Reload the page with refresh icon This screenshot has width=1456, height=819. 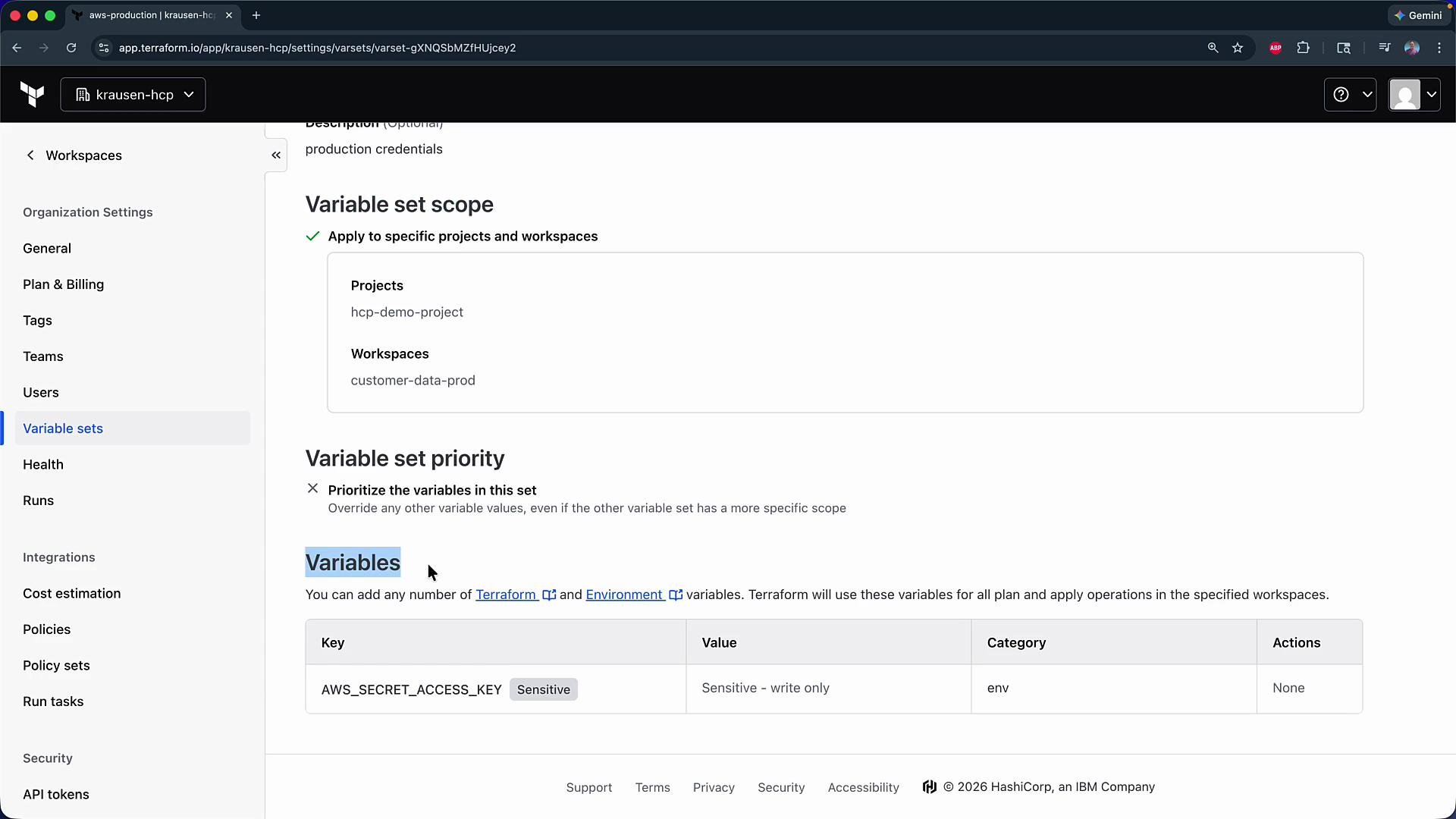[x=71, y=48]
